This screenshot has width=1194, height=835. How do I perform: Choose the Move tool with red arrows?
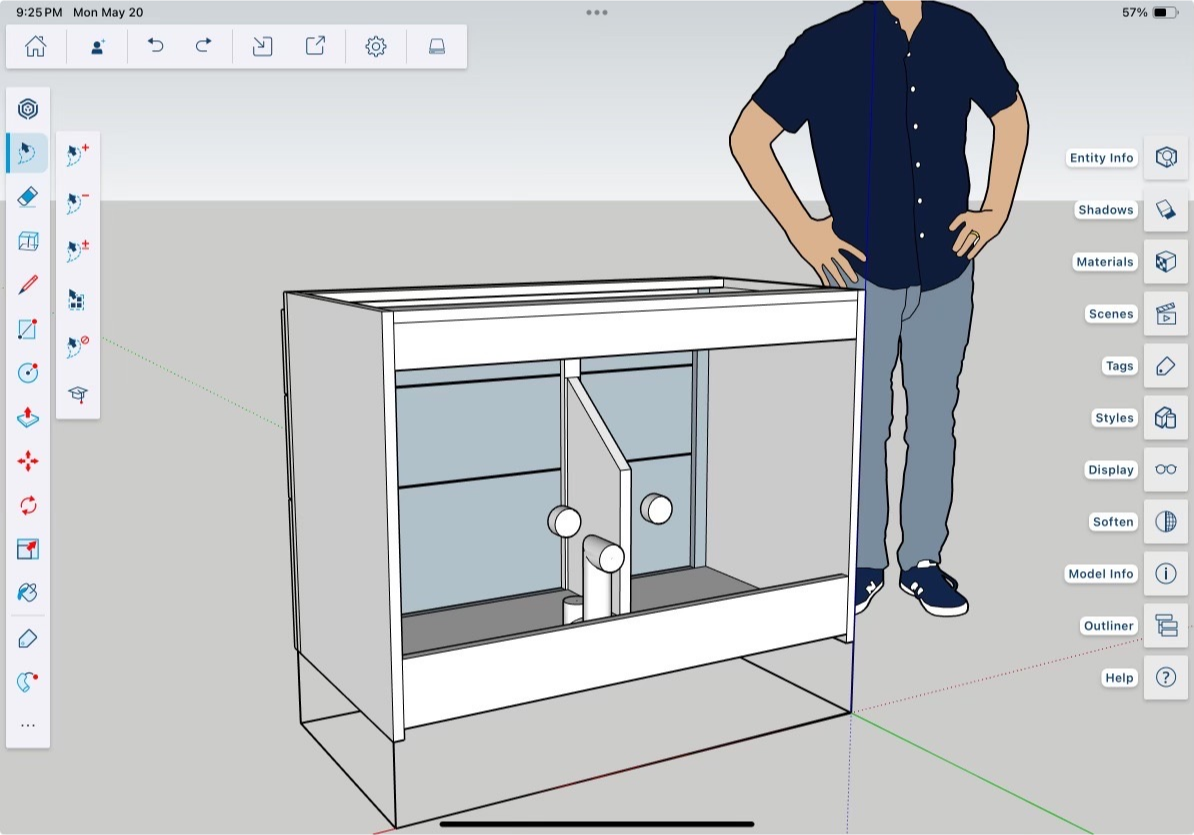(28, 461)
